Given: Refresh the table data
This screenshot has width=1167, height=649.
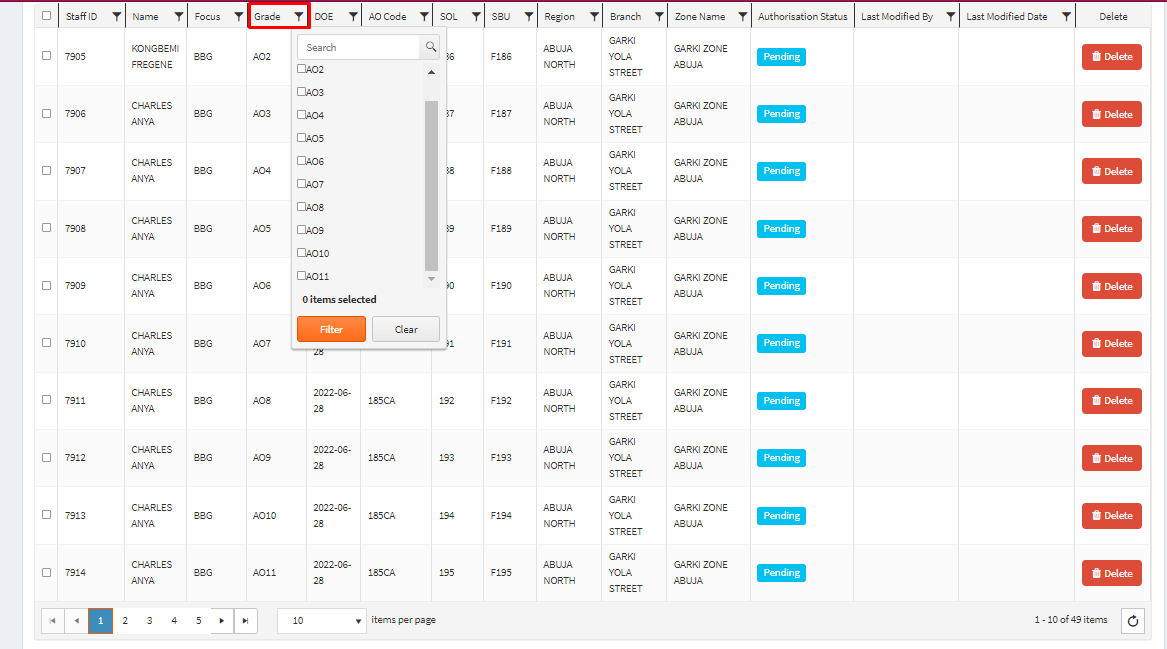Looking at the screenshot, I should coord(1131,620).
